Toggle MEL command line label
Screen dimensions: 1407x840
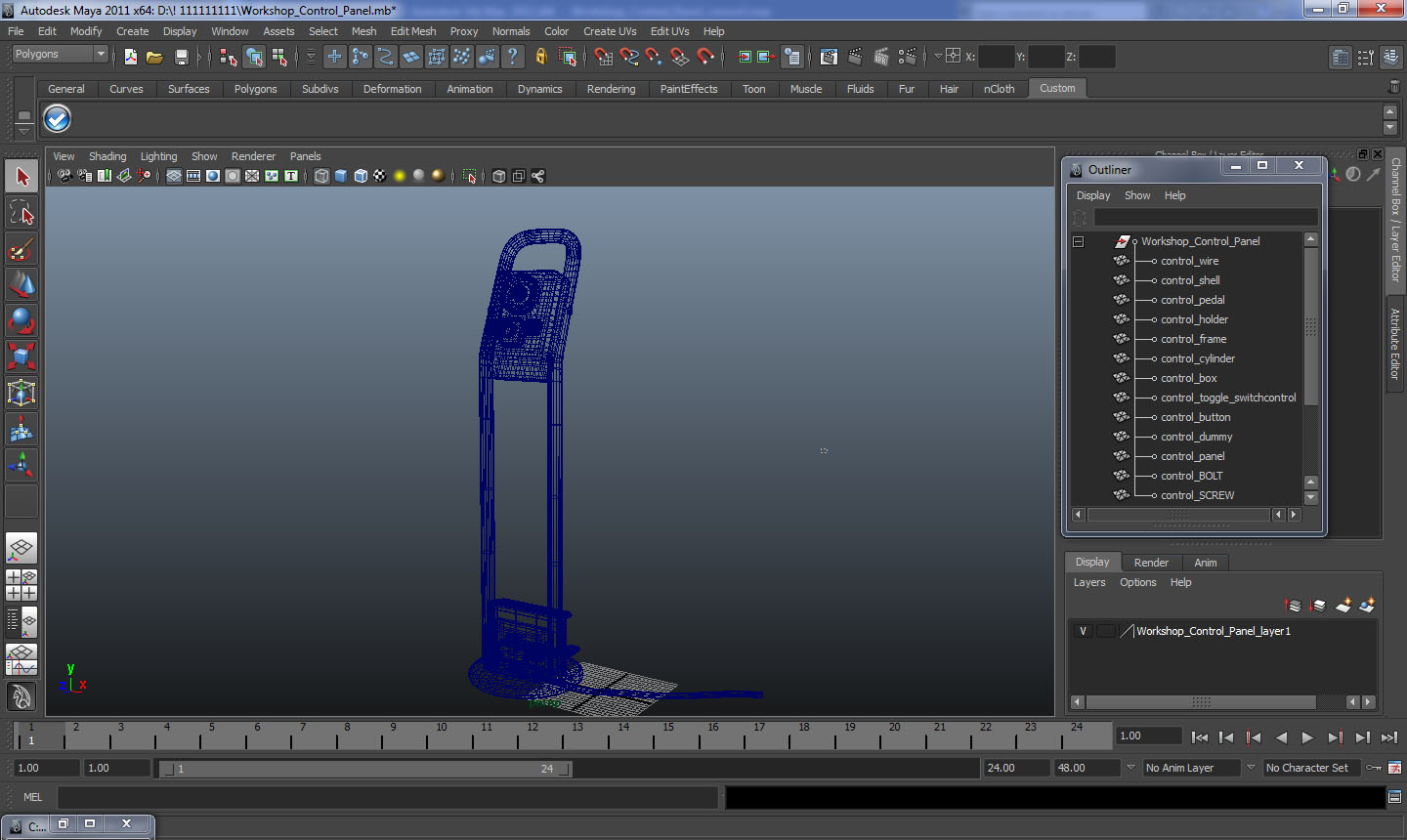pyautogui.click(x=33, y=797)
